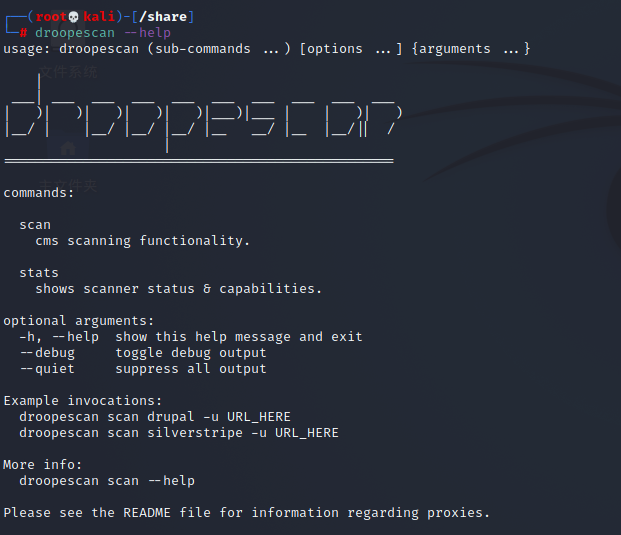Click the faint home folder desktop icon
Viewport: 621px width, 535px height.
point(68,148)
